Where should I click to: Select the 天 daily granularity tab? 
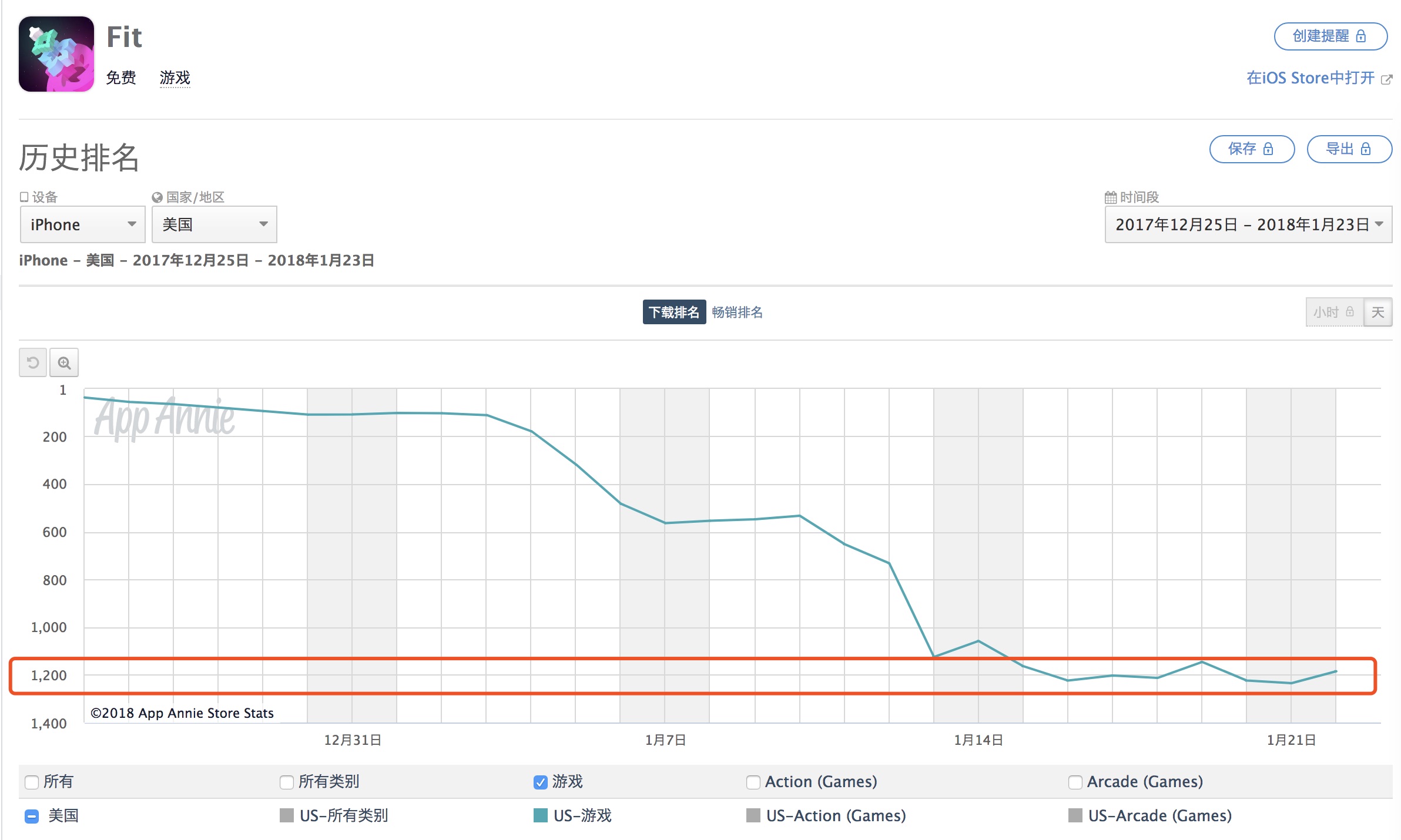pyautogui.click(x=1377, y=312)
